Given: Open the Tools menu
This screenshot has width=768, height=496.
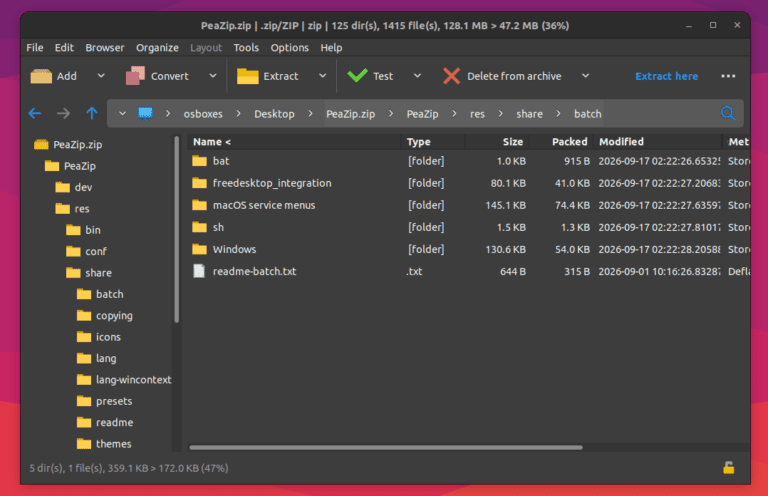Looking at the screenshot, I should 246,47.
